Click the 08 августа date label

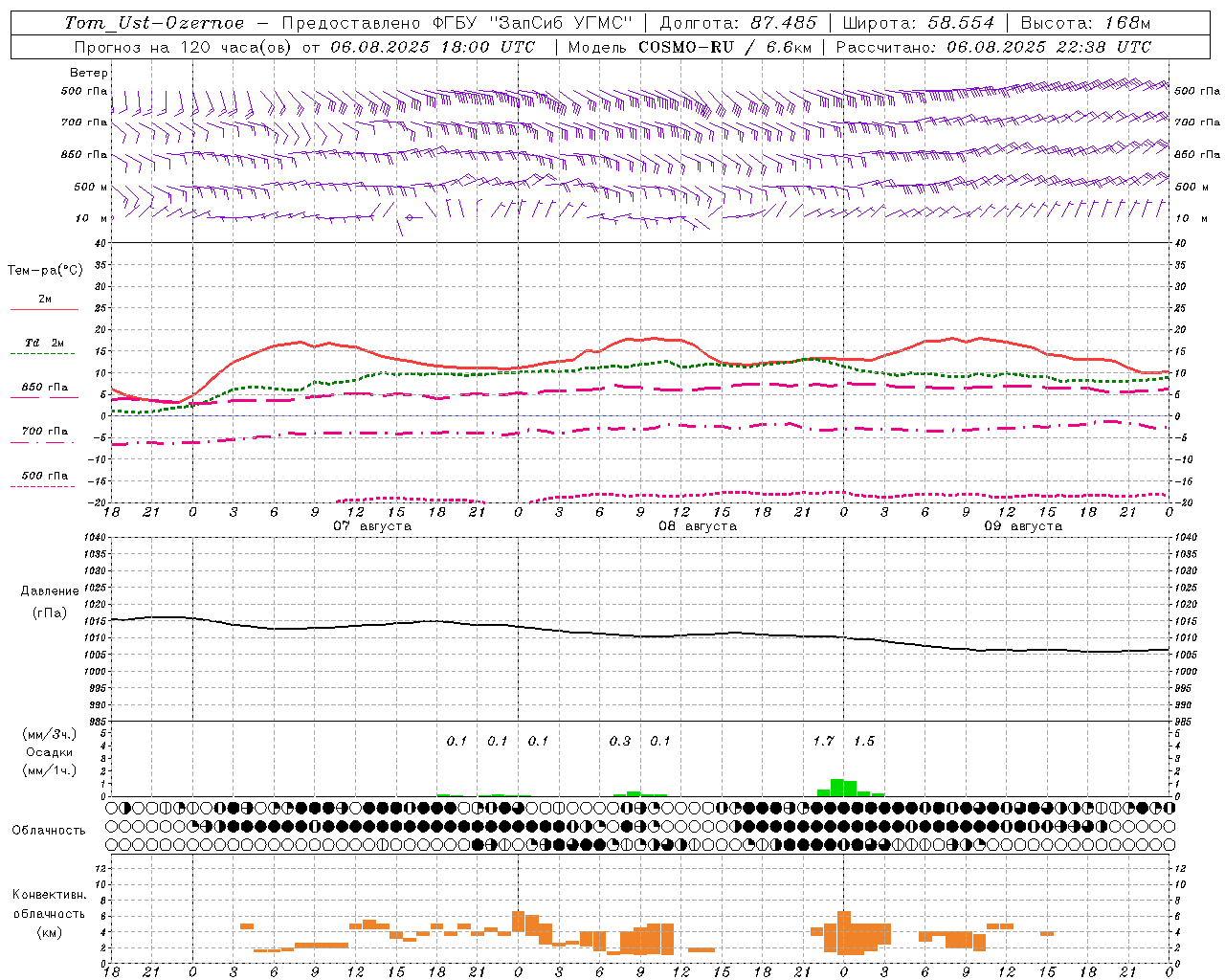pyautogui.click(x=698, y=526)
